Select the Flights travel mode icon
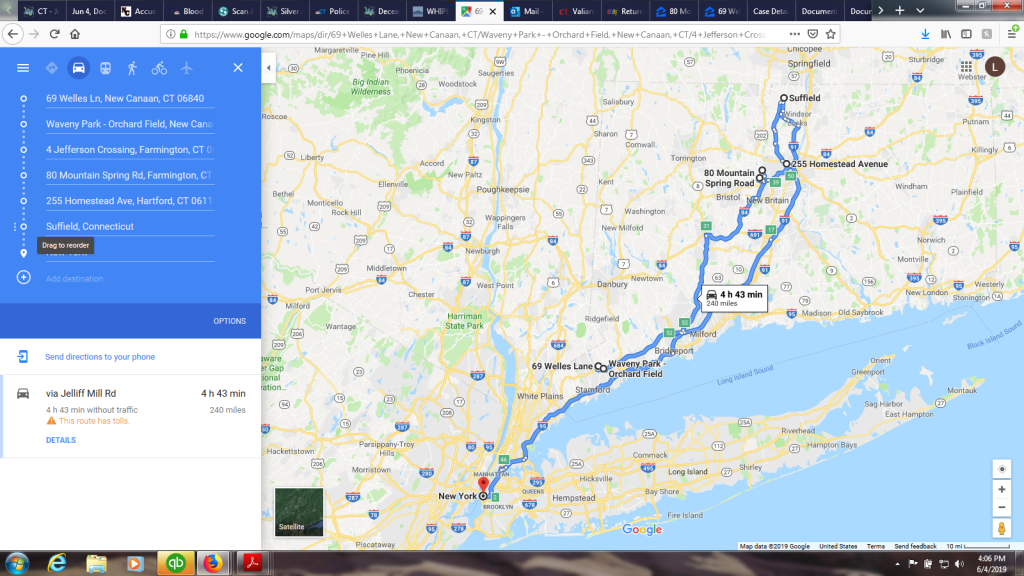Screen dimensions: 1024x576 (x=187, y=68)
